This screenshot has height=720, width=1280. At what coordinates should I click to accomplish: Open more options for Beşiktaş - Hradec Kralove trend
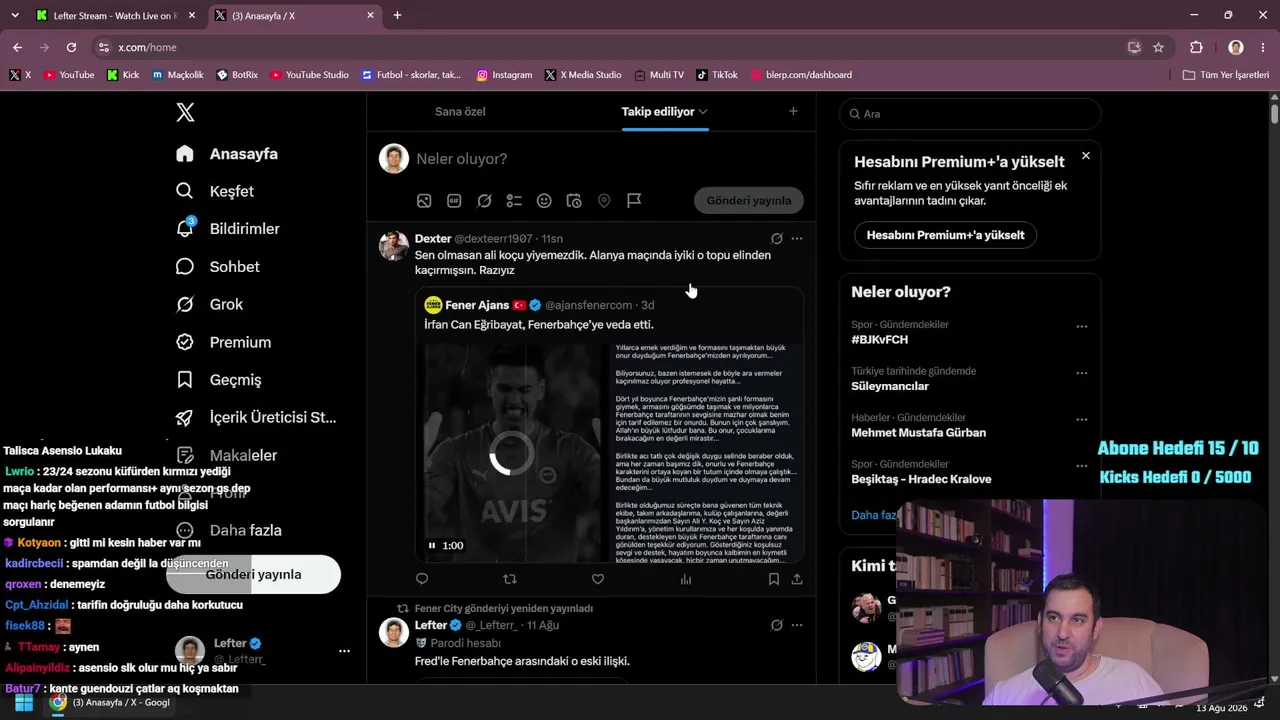(1082, 466)
